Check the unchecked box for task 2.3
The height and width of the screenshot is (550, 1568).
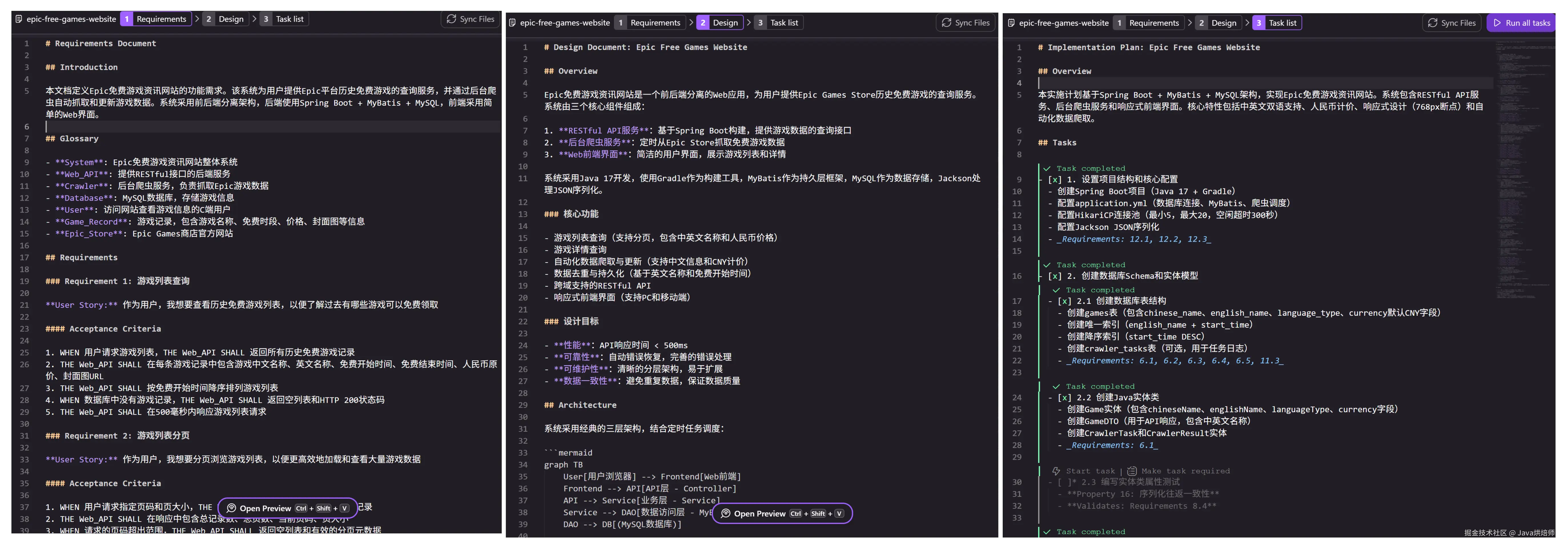click(x=1064, y=482)
